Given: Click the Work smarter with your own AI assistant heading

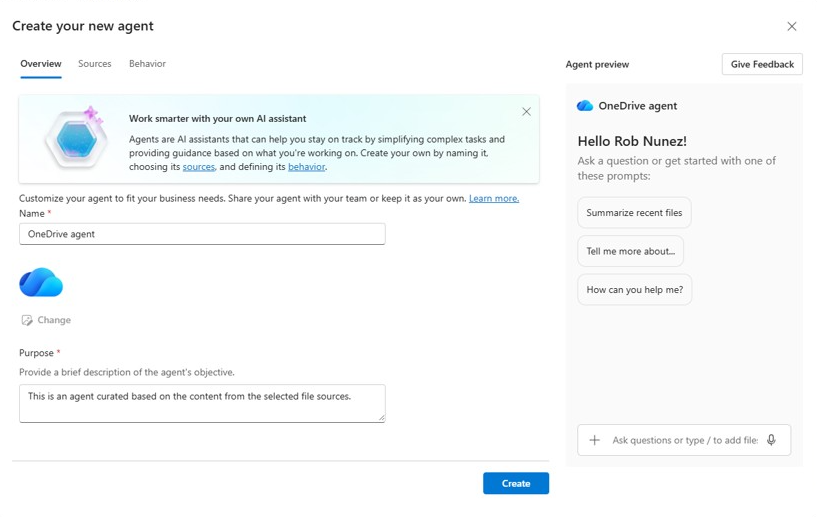Looking at the screenshot, I should 217,119.
